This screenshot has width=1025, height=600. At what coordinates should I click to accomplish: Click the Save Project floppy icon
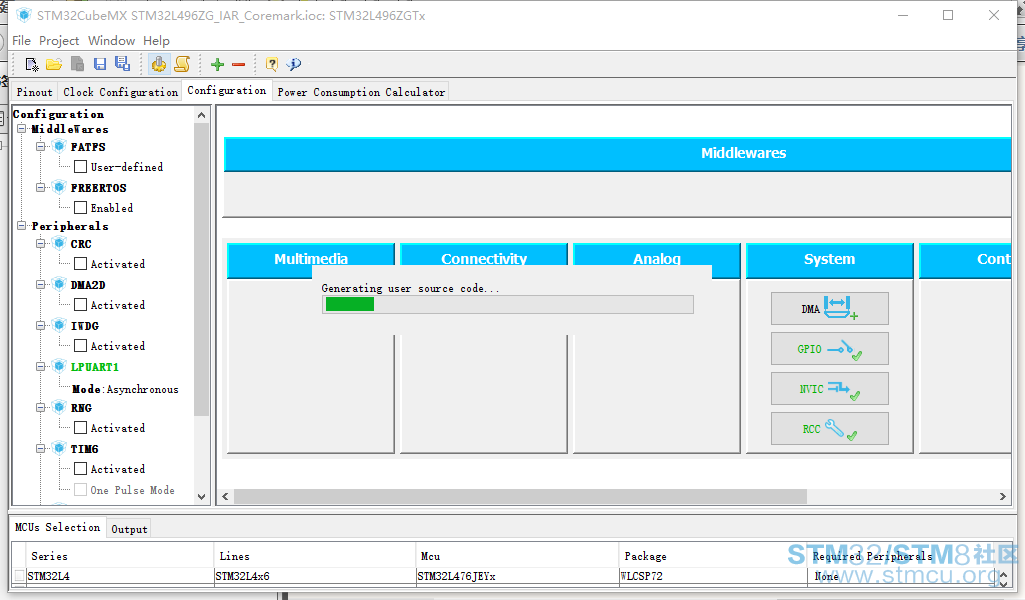[x=99, y=64]
